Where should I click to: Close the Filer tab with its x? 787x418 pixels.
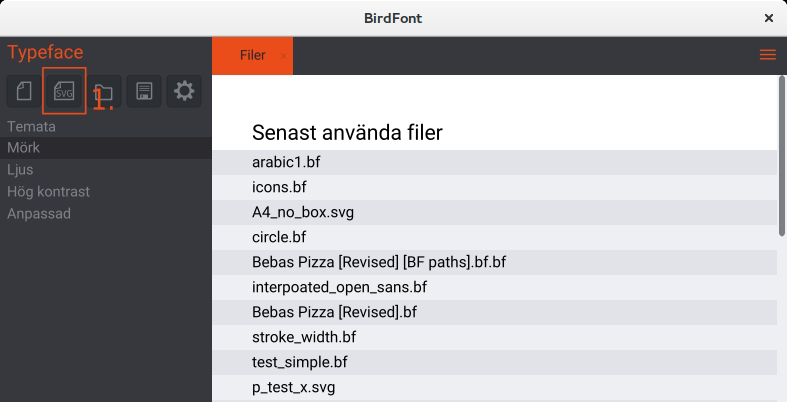pyautogui.click(x=284, y=56)
